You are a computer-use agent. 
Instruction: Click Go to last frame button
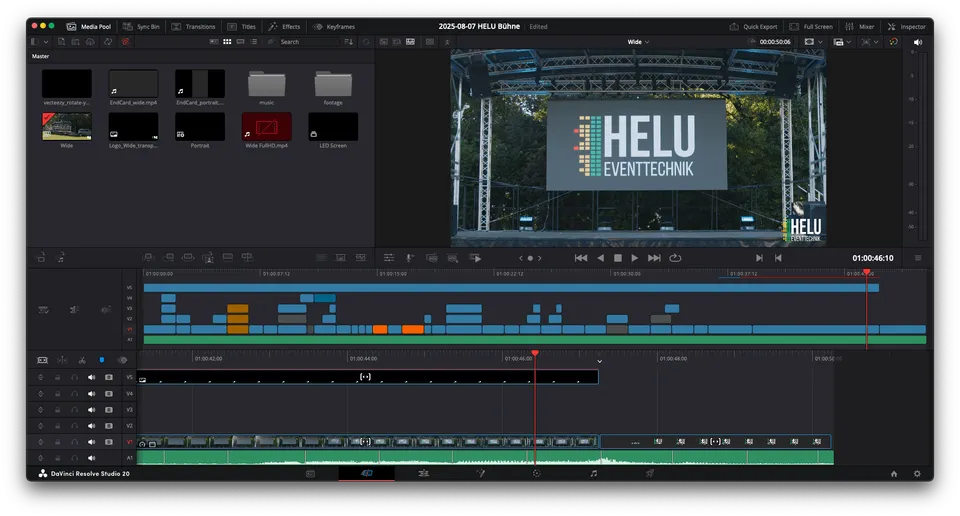tap(654, 258)
